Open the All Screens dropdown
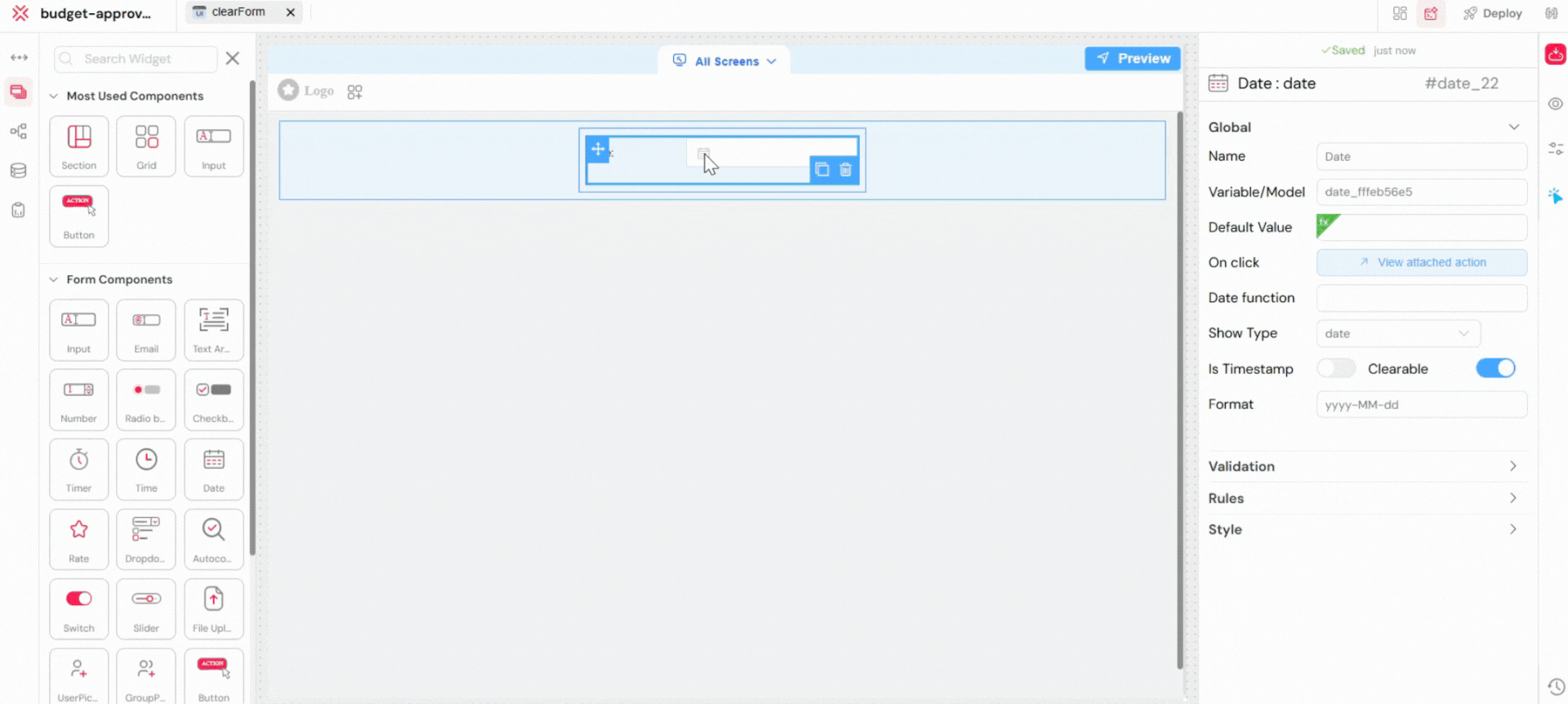 tap(724, 61)
